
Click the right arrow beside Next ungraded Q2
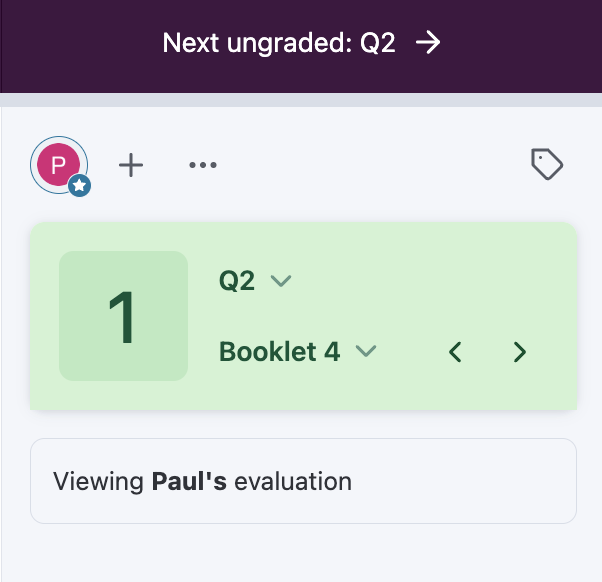pyautogui.click(x=428, y=43)
